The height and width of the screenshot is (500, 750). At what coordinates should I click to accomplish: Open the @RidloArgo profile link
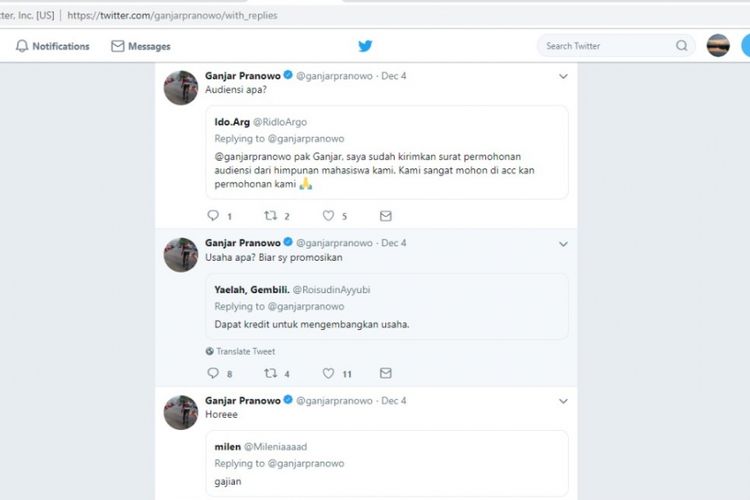click(x=280, y=122)
